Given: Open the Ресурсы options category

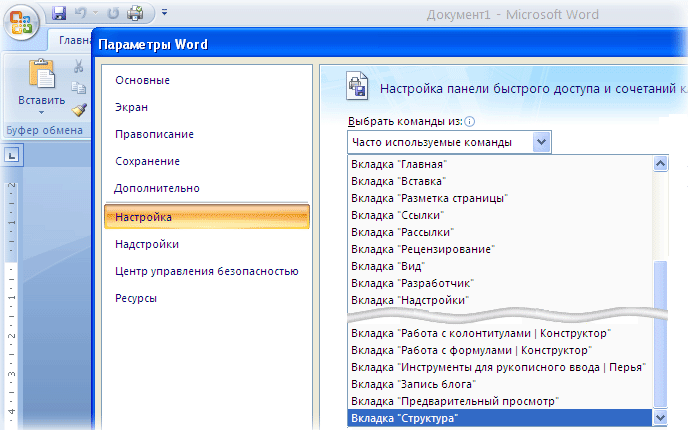Looking at the screenshot, I should click(x=136, y=298).
